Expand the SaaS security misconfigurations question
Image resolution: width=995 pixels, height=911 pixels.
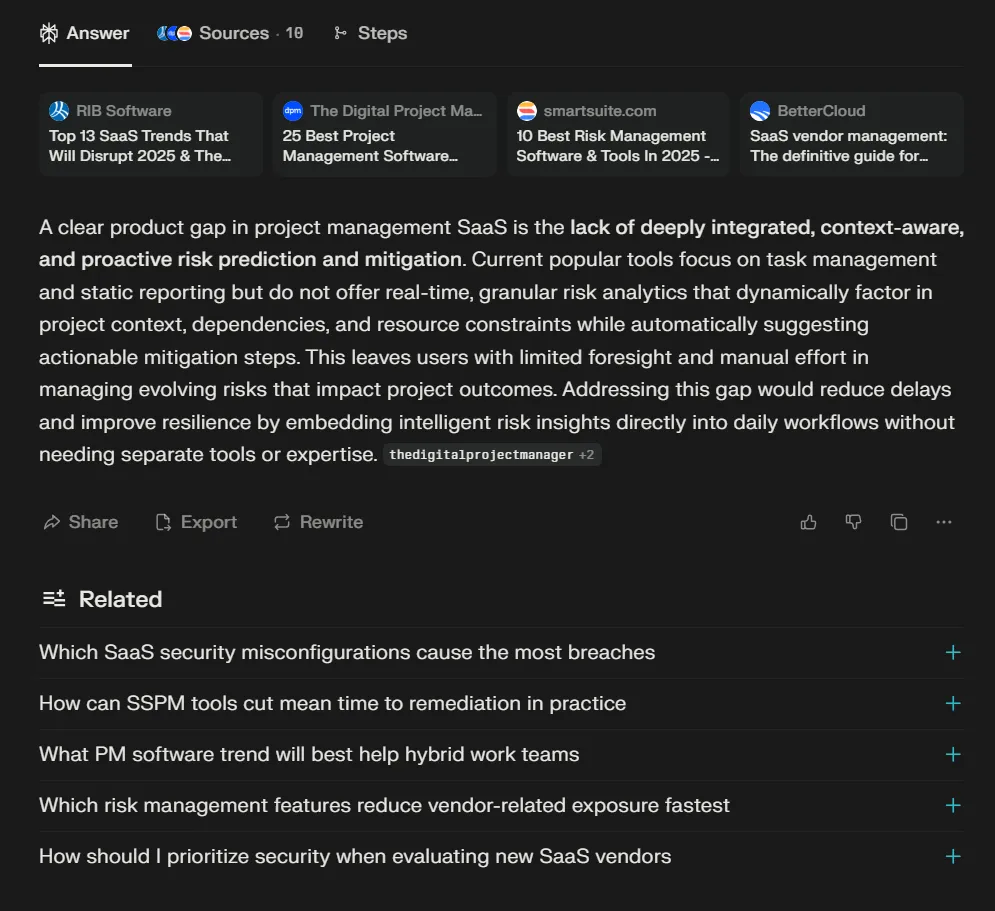(x=953, y=652)
